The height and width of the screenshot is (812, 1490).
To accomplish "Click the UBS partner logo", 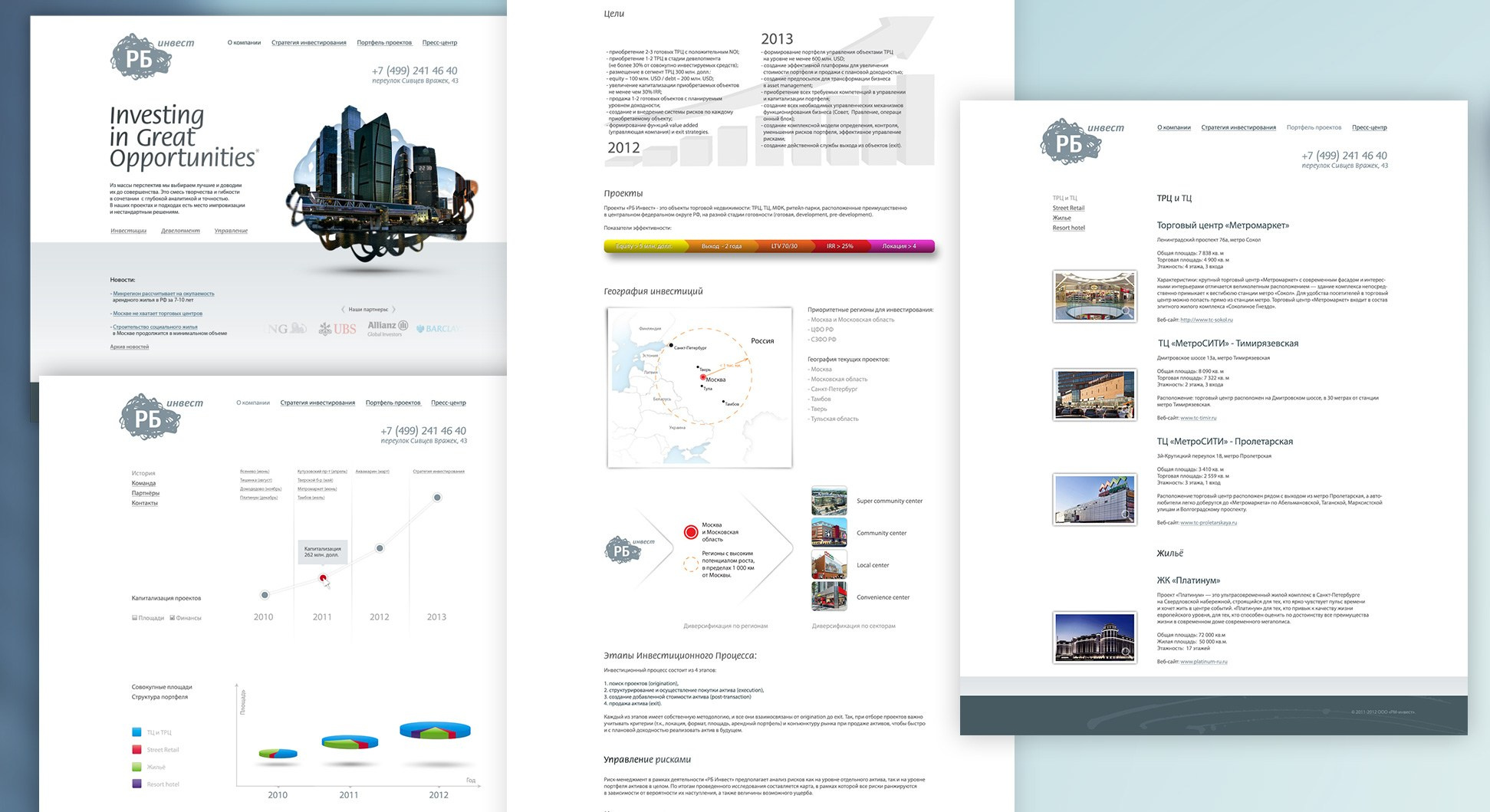I will coord(338,329).
